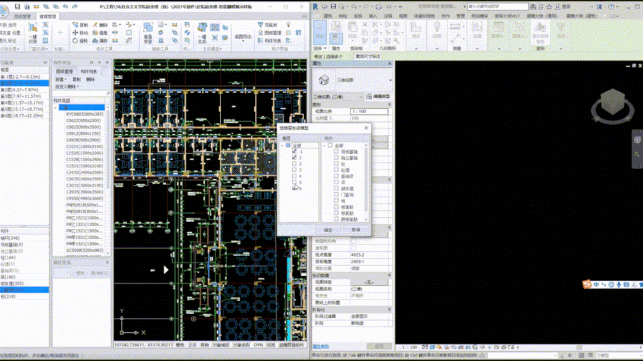Toggle the 导航树 panel icon in ribbon
The width and height of the screenshot is (643, 362).
[268, 25]
